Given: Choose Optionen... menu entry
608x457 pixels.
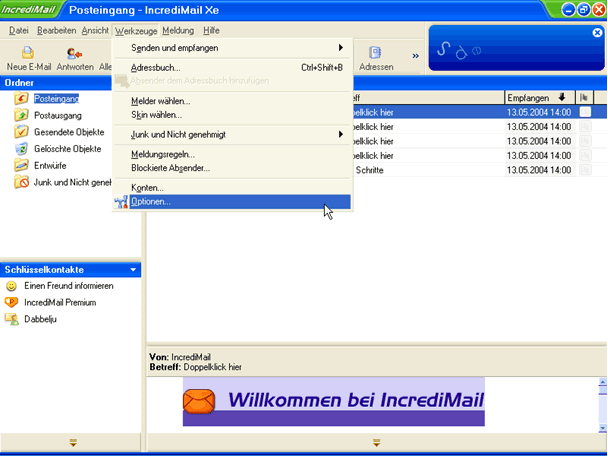Looking at the screenshot, I should tap(232, 202).
